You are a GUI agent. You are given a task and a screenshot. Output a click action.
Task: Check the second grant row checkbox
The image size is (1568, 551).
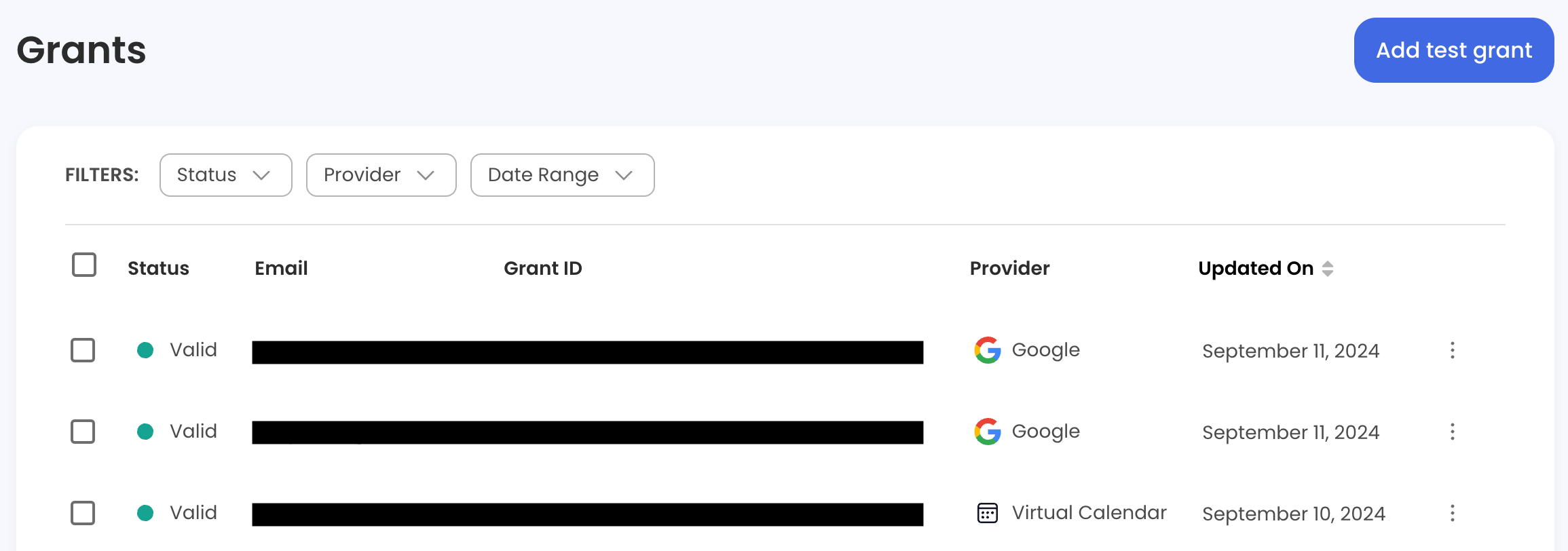click(82, 431)
